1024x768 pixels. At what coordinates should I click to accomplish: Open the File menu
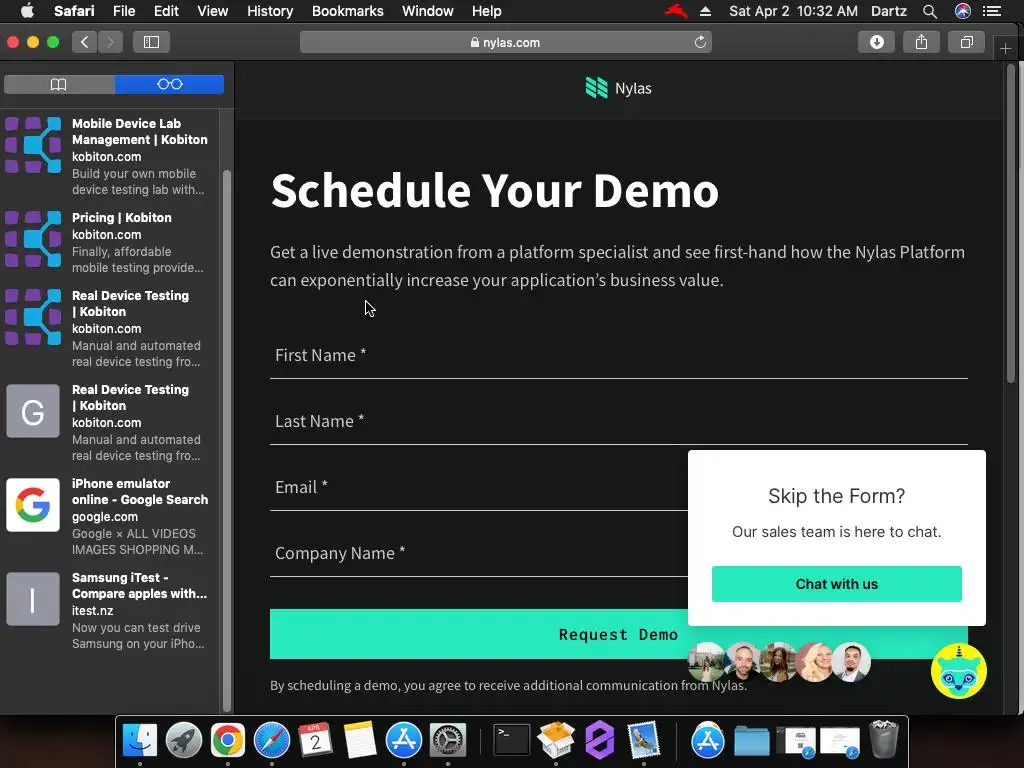click(x=123, y=11)
